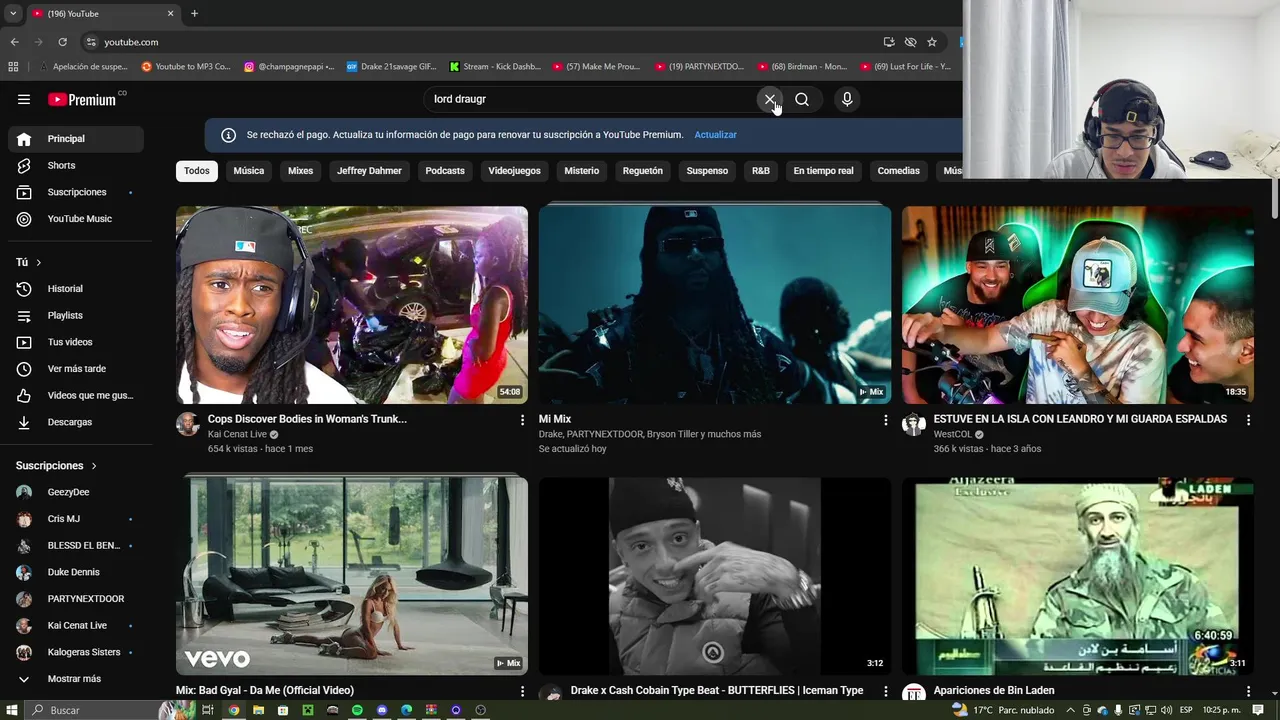Viewport: 1280px width, 720px height.
Task: Open options menu for 'Mi Mix'
Action: click(885, 420)
